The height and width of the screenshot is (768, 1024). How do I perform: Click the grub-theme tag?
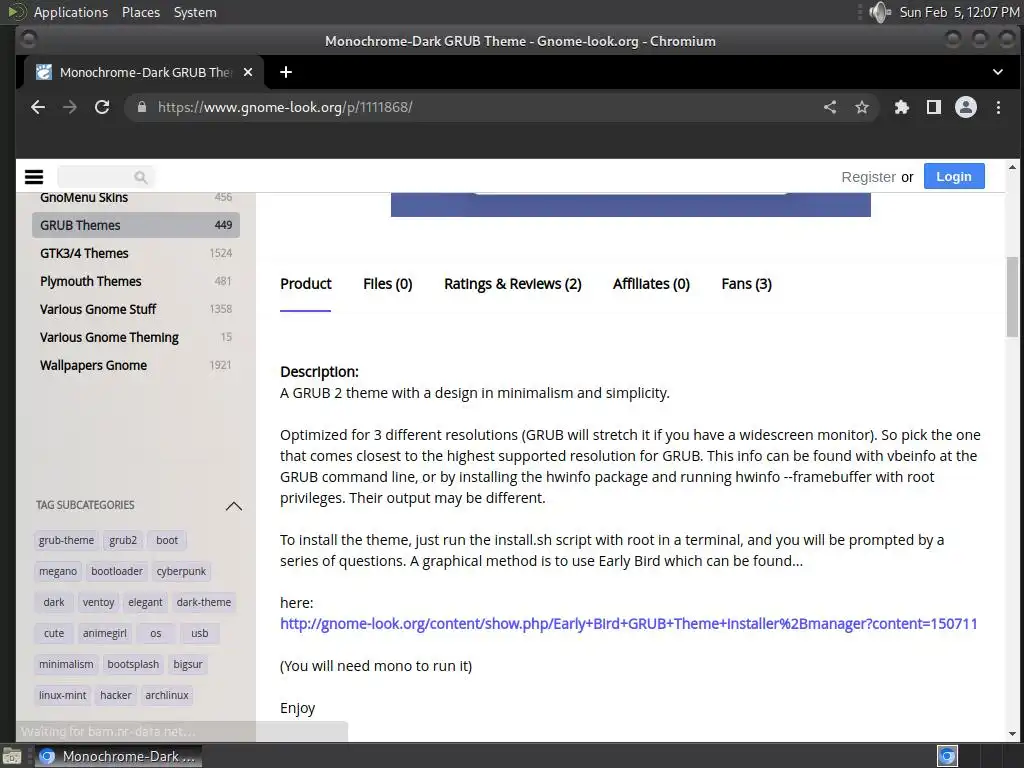[66, 540]
